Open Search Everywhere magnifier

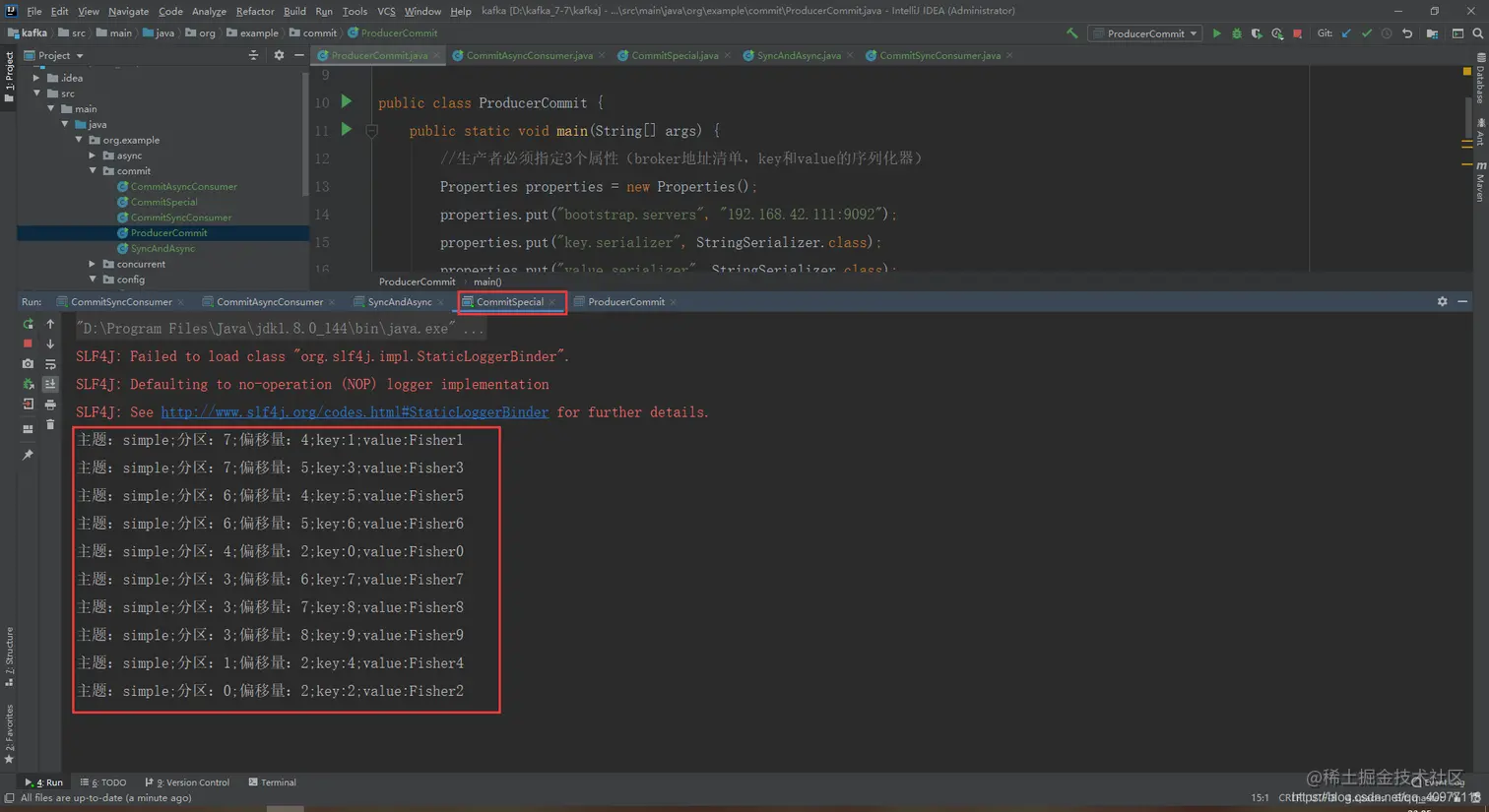pyautogui.click(x=1478, y=33)
